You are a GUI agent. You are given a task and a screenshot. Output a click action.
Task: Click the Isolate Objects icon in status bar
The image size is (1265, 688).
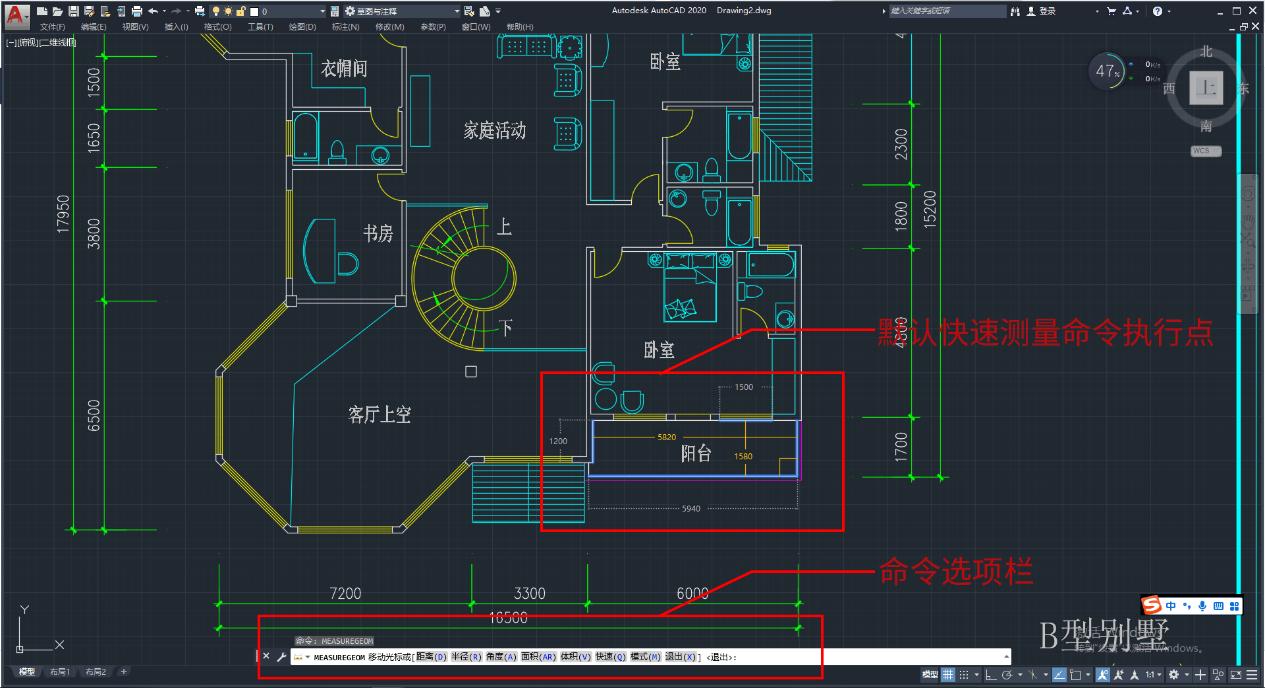coord(1217,673)
